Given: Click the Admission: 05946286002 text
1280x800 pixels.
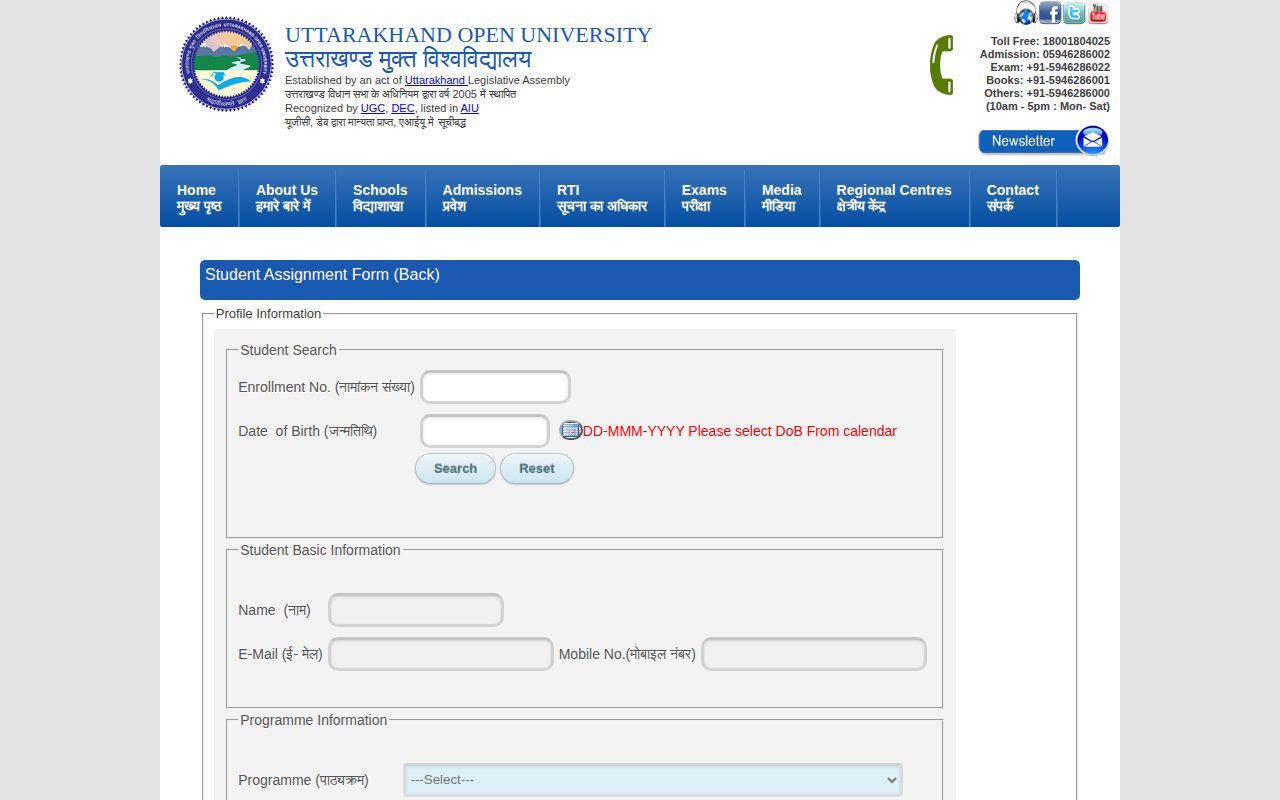Looking at the screenshot, I should tap(1044, 54).
